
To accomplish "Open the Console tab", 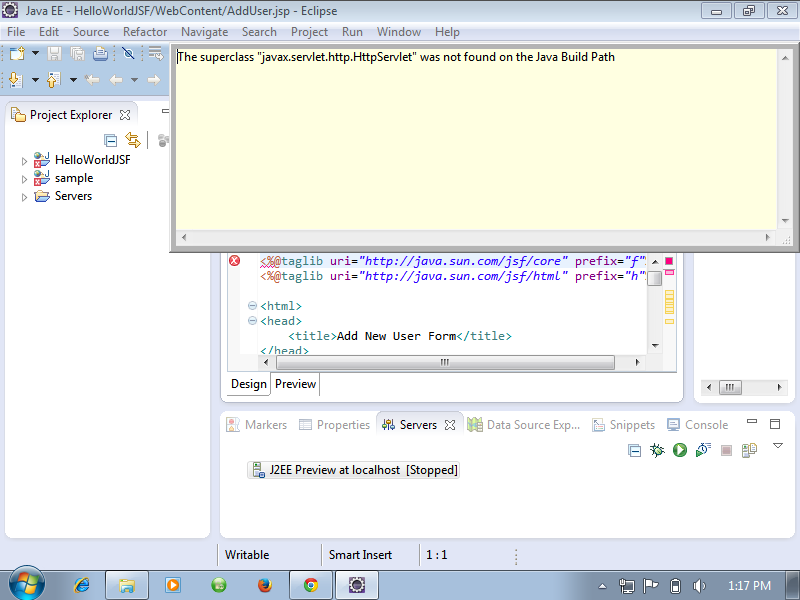I will click(x=697, y=424).
